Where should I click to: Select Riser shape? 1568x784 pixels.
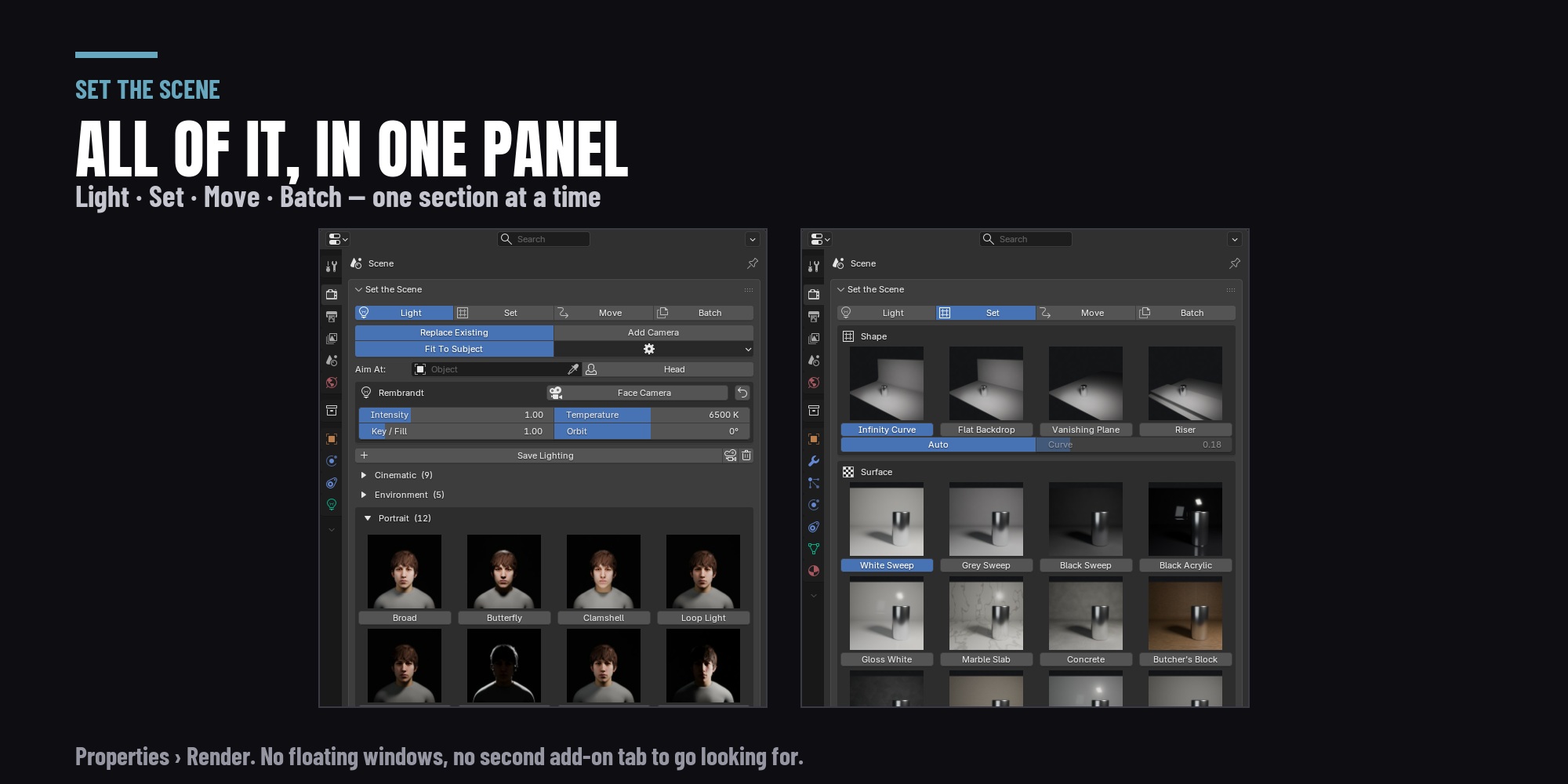[1185, 430]
